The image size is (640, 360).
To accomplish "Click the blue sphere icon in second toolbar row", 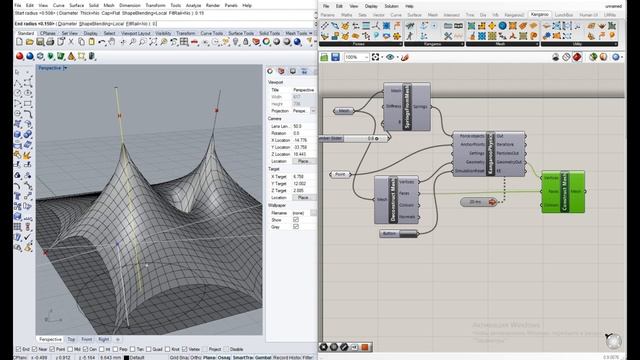I will pyautogui.click(x=29, y=56).
